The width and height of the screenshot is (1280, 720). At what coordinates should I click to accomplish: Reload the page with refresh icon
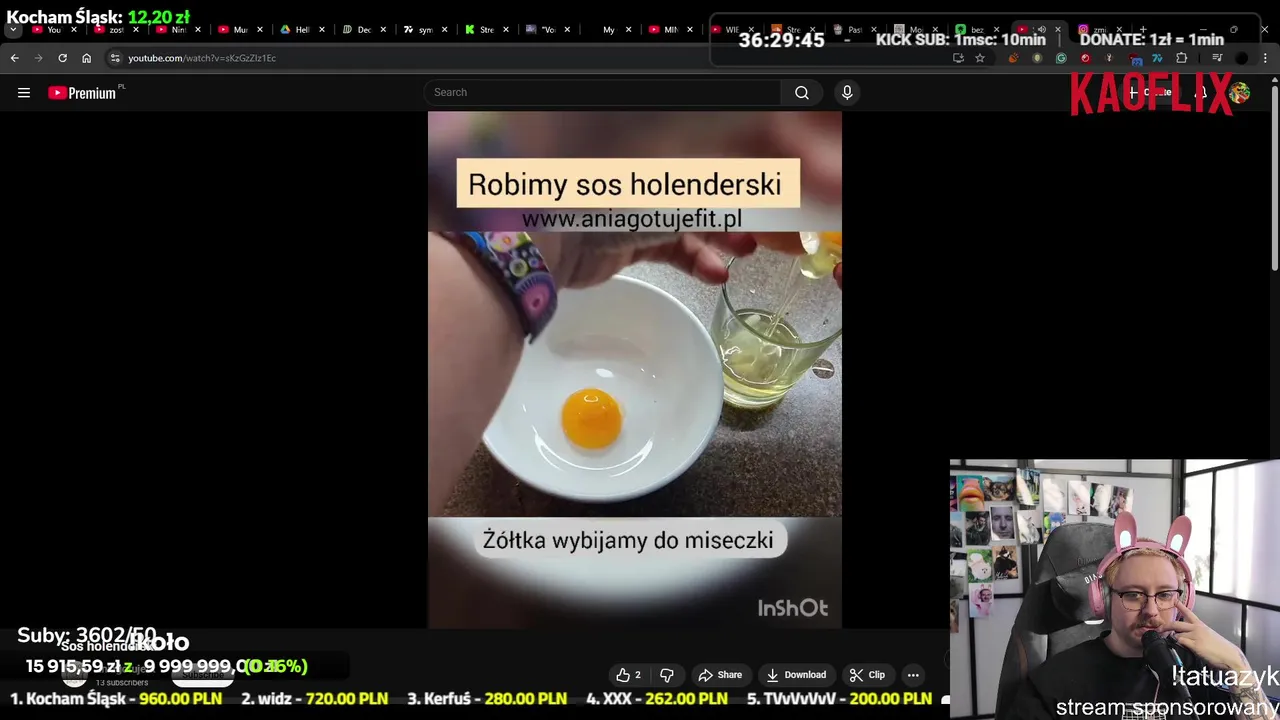pyautogui.click(x=62, y=58)
